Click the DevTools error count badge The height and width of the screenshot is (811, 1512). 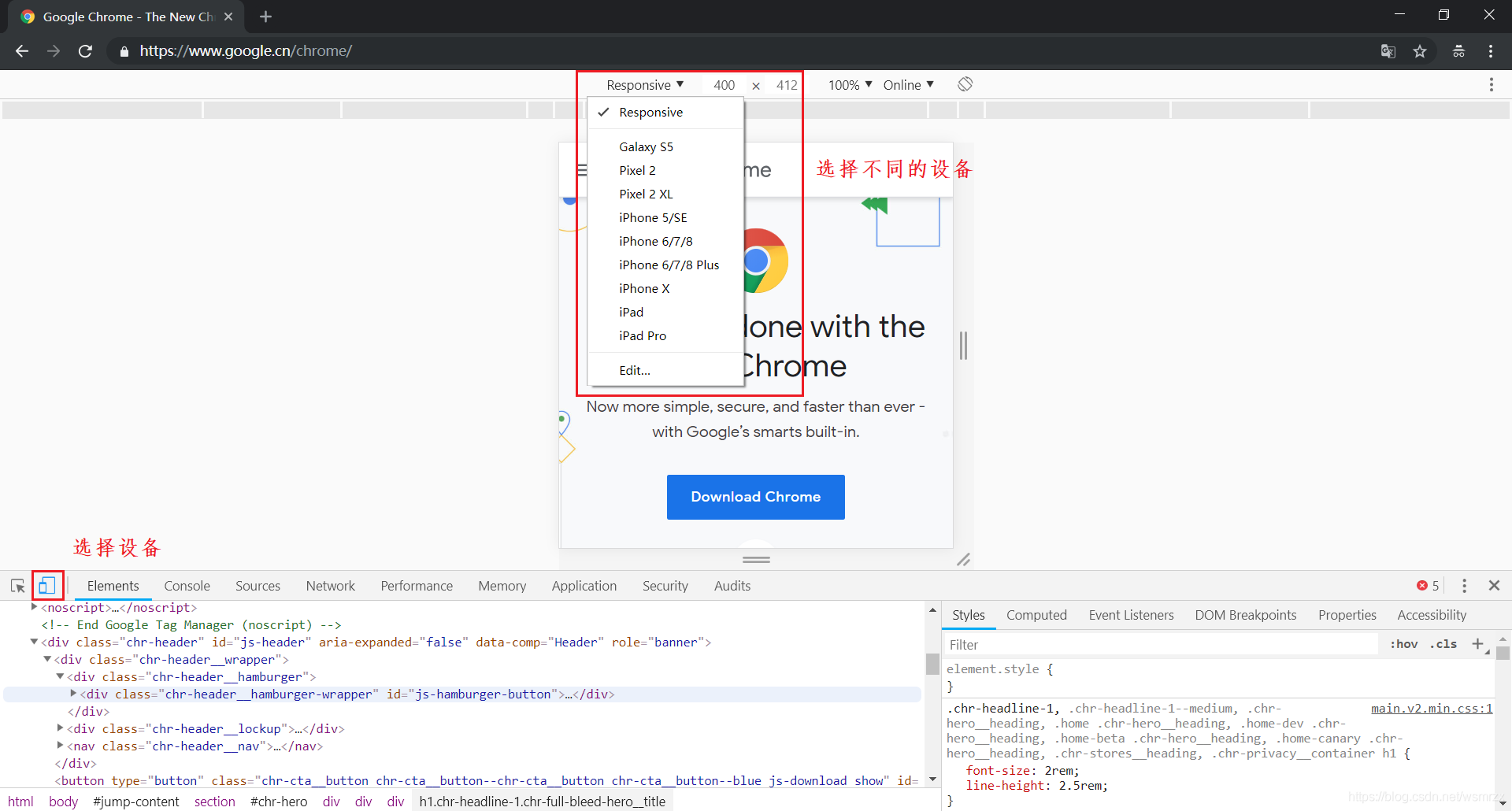tap(1428, 586)
